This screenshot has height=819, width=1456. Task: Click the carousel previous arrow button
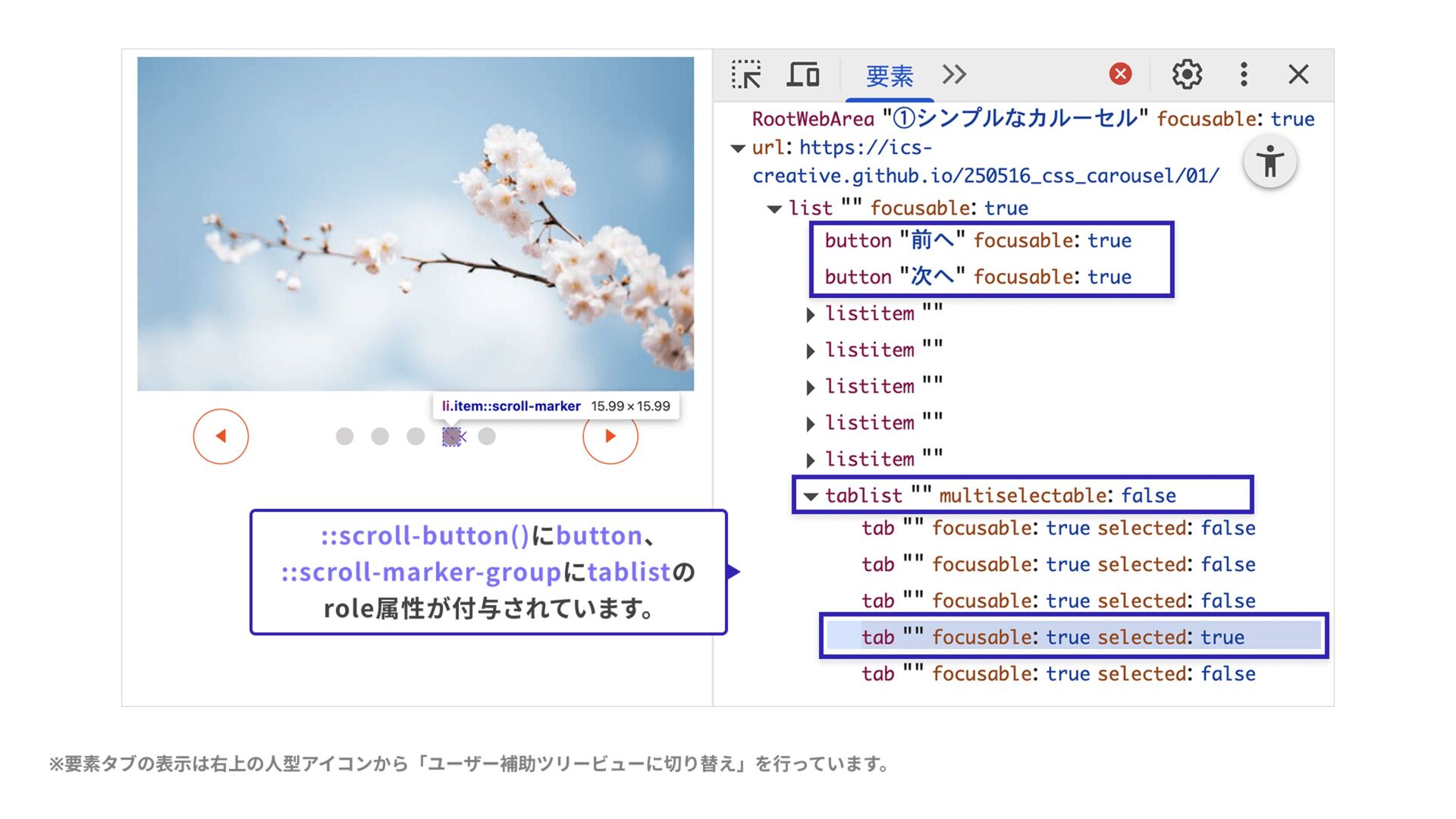[221, 436]
